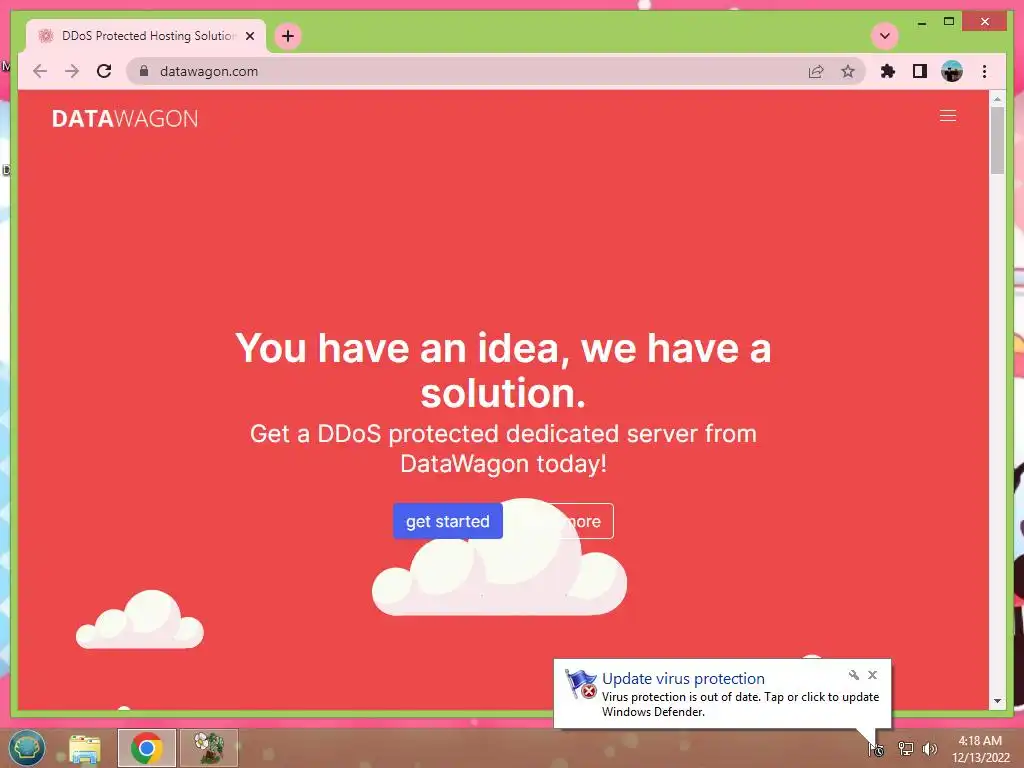The image size is (1024, 768).
Task: Click the scrollbar up arrow
Action: tap(997, 99)
